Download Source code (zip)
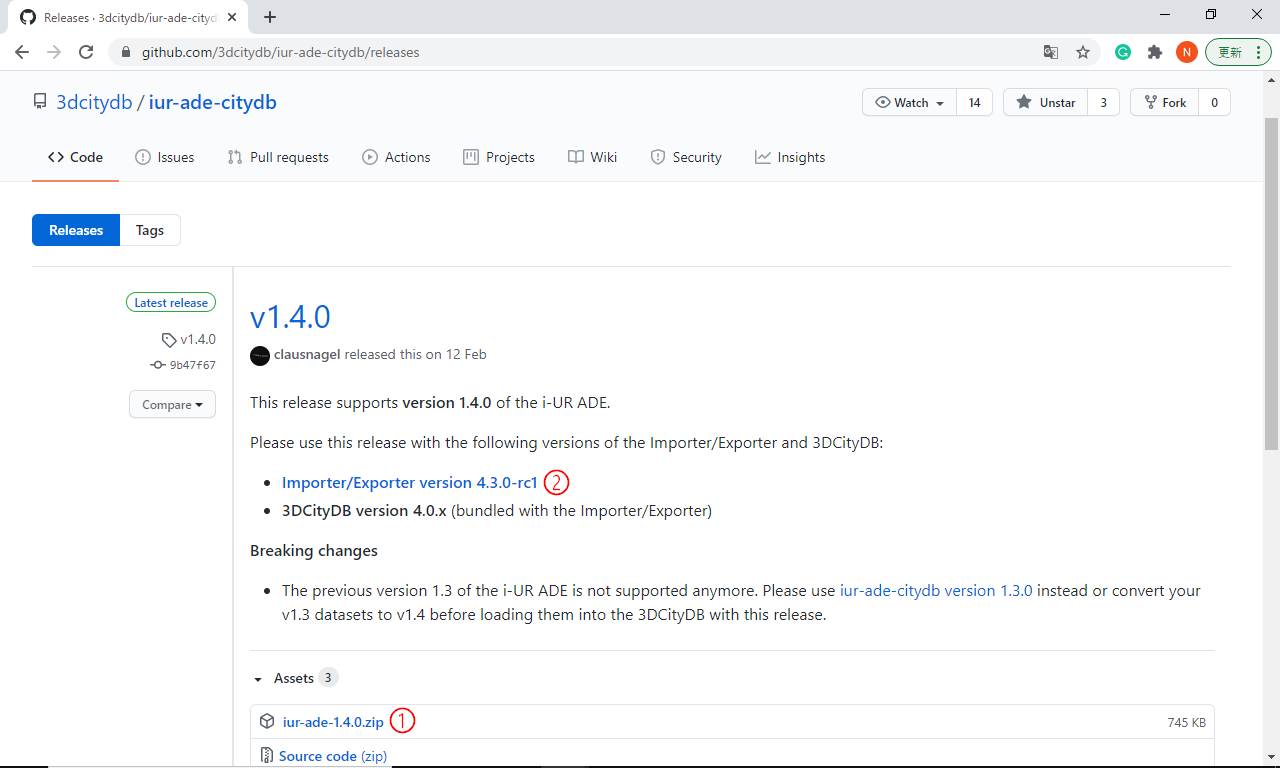Viewport: 1280px width, 768px height. click(x=333, y=756)
